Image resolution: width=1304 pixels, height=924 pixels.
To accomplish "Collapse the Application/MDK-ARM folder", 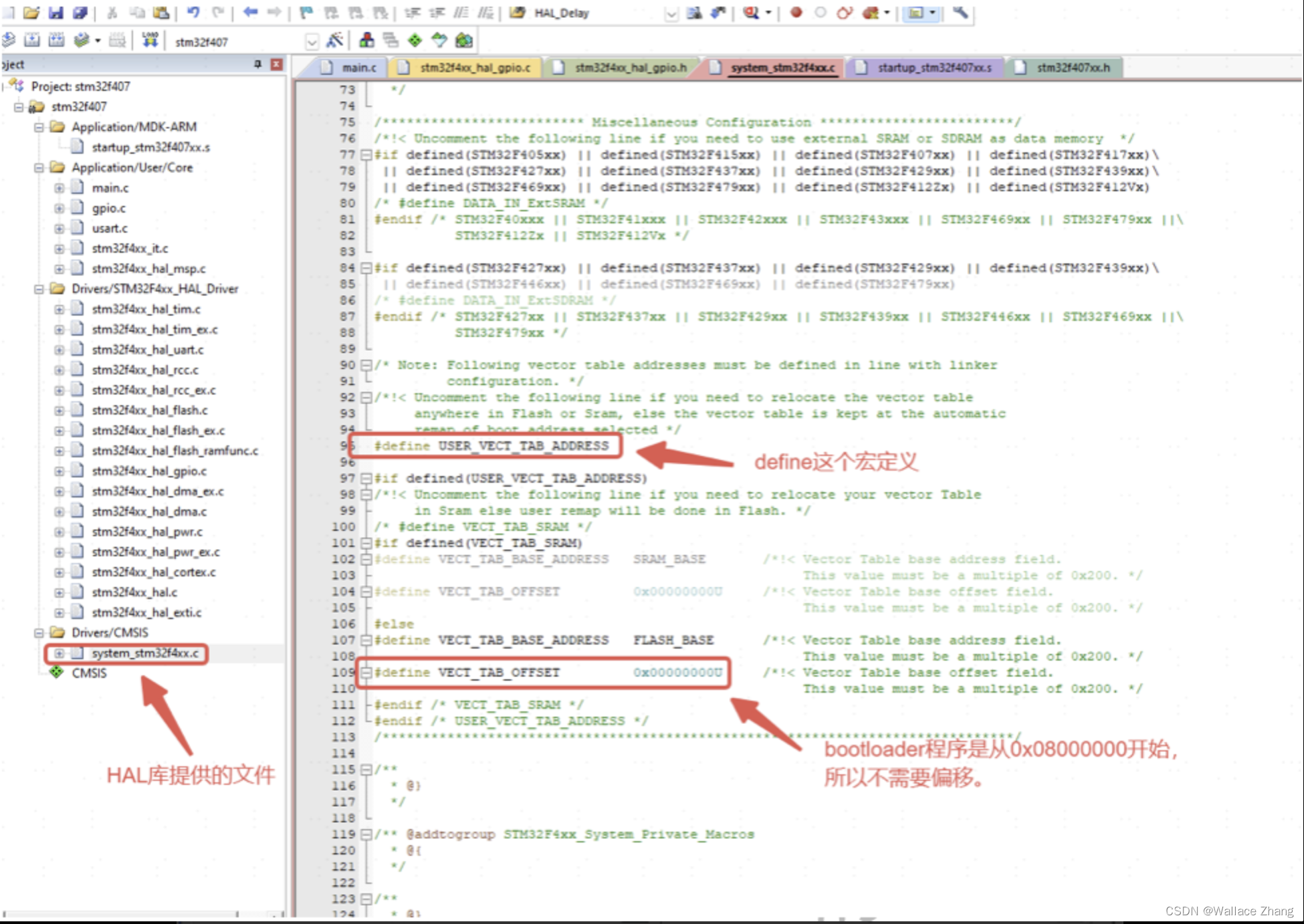I will tap(39, 127).
